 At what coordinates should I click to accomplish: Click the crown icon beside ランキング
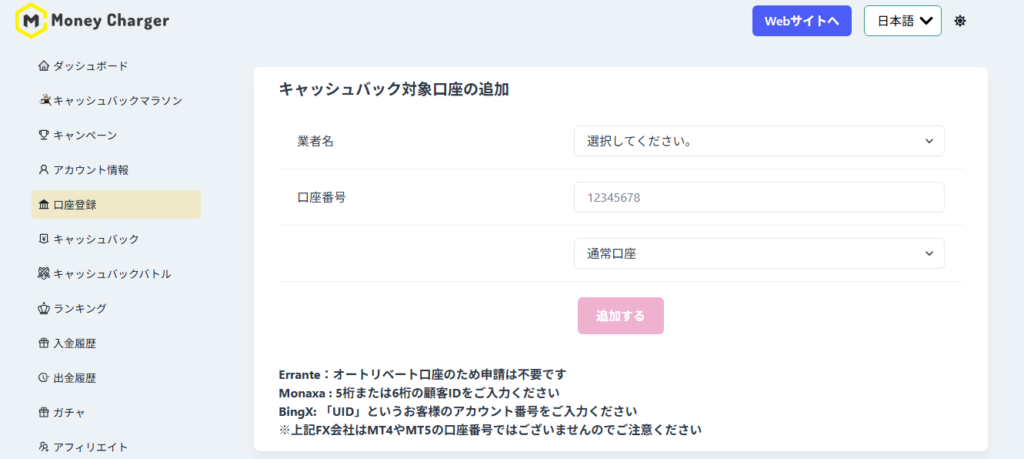43,308
